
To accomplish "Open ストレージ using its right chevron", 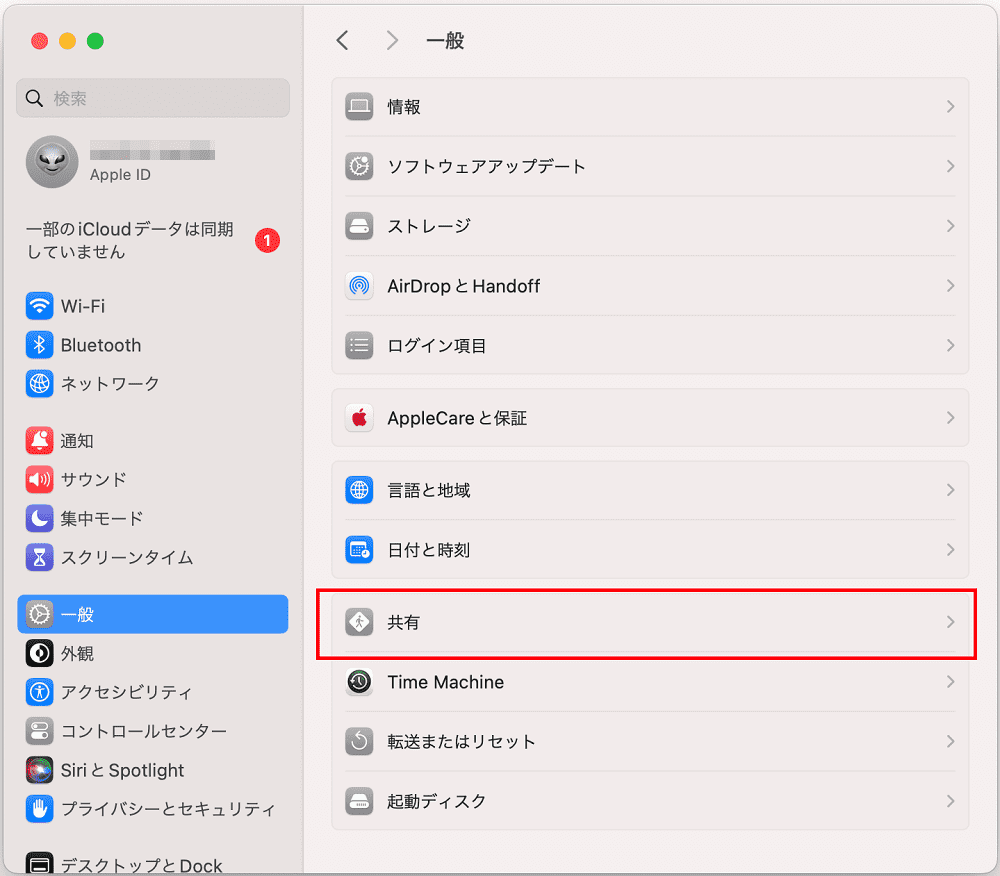I will [950, 226].
